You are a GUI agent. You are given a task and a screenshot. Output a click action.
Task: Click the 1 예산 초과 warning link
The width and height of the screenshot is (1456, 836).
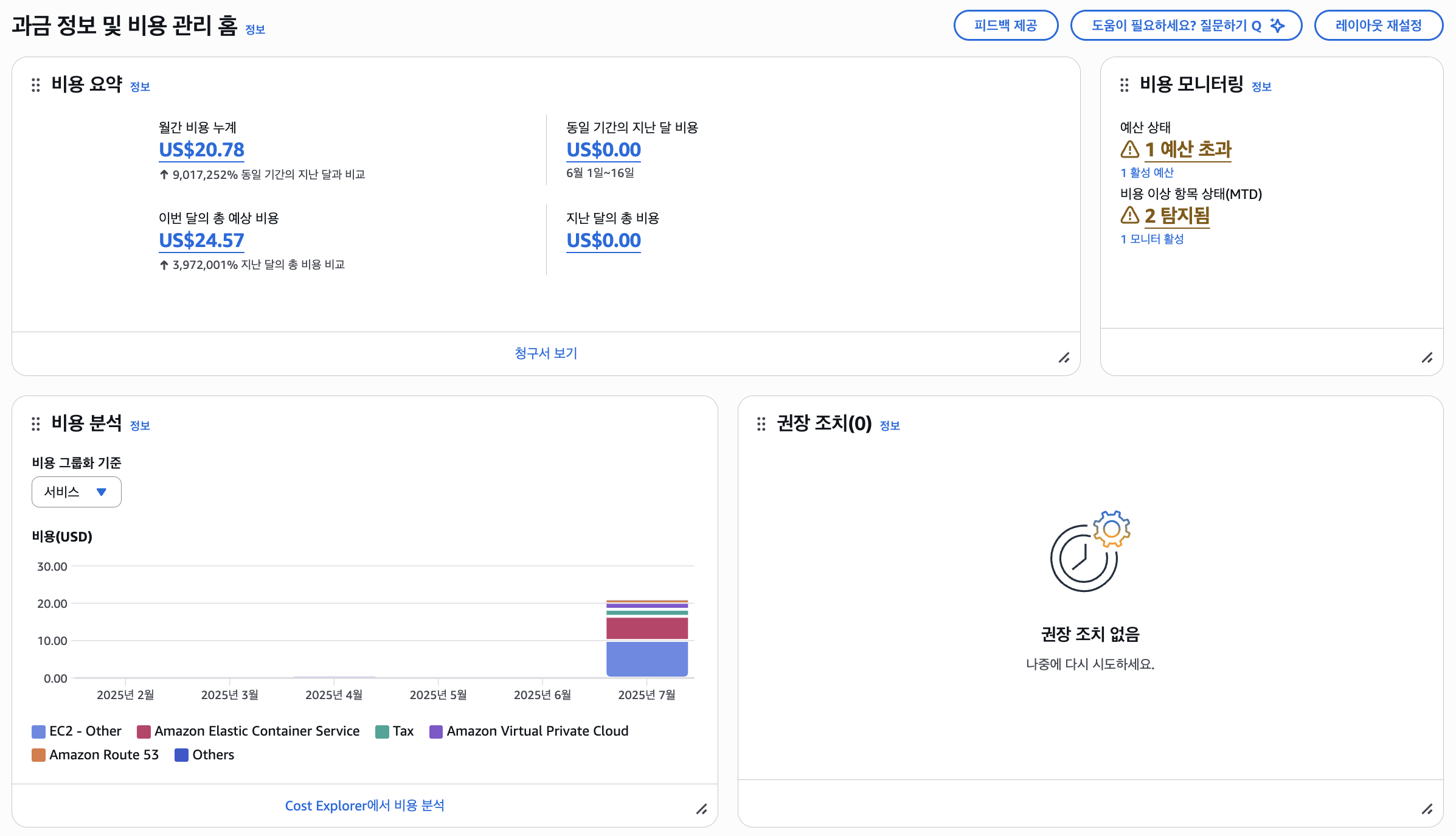click(x=1187, y=149)
